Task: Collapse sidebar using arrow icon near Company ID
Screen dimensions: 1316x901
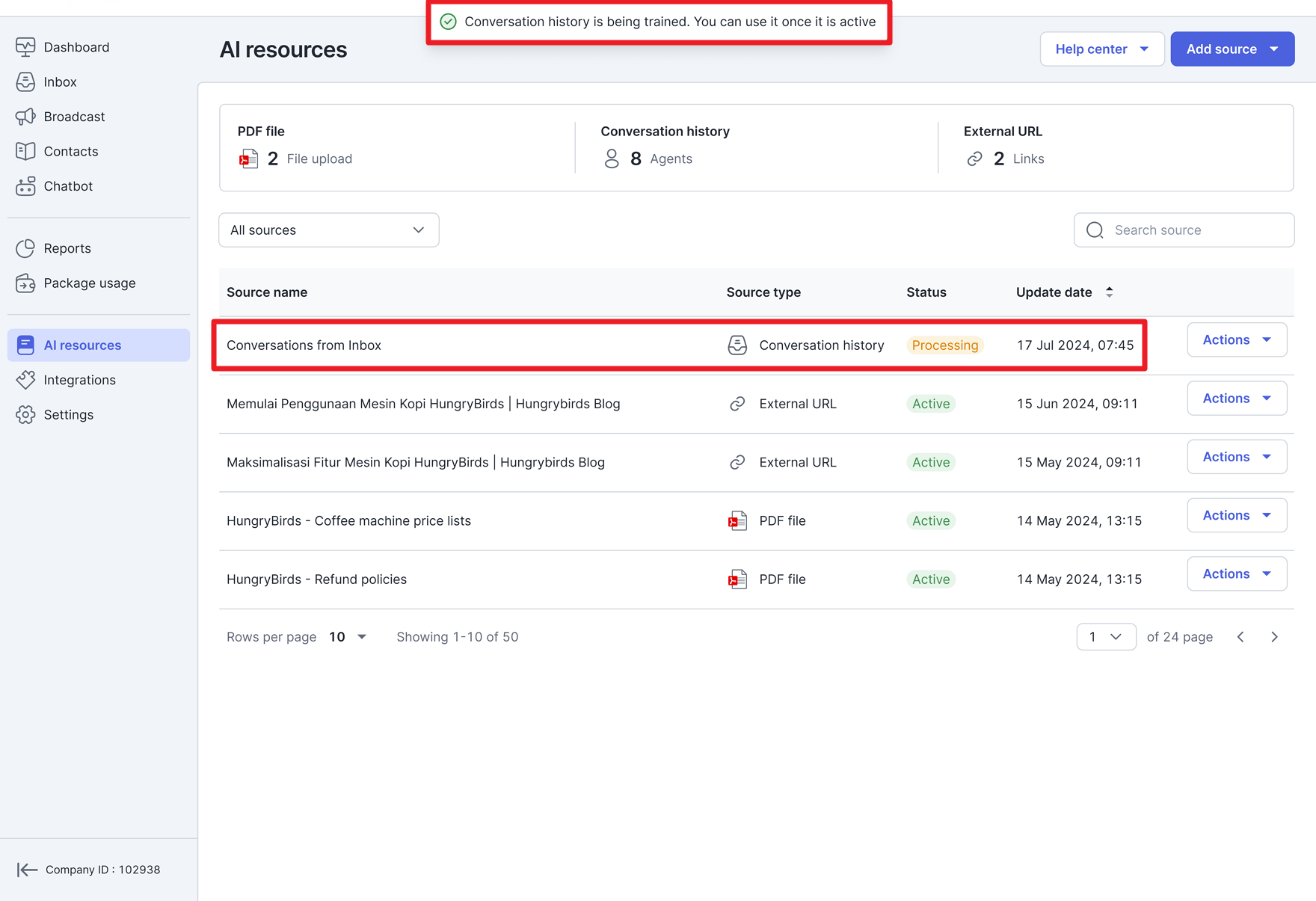Action: (27, 870)
